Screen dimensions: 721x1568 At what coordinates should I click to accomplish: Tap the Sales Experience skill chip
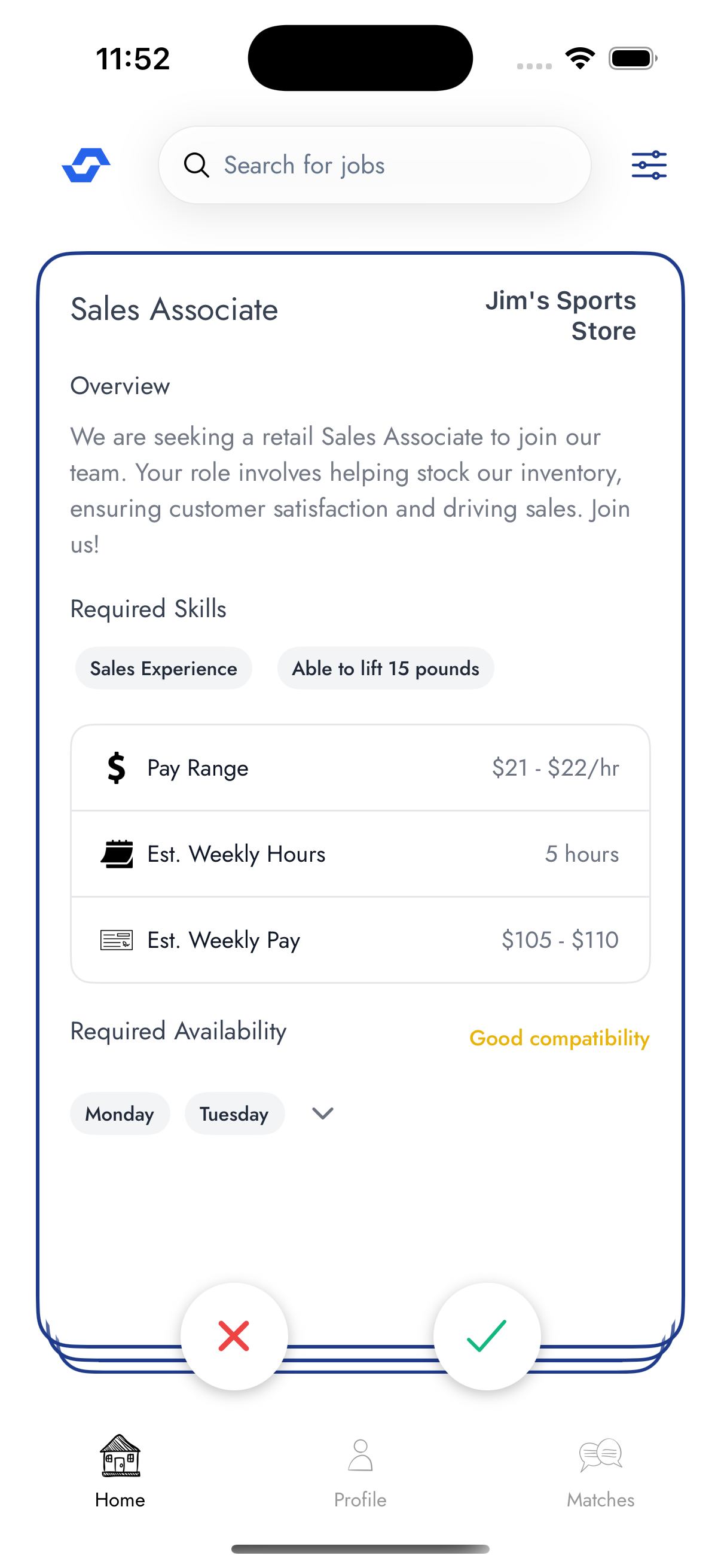(x=164, y=669)
